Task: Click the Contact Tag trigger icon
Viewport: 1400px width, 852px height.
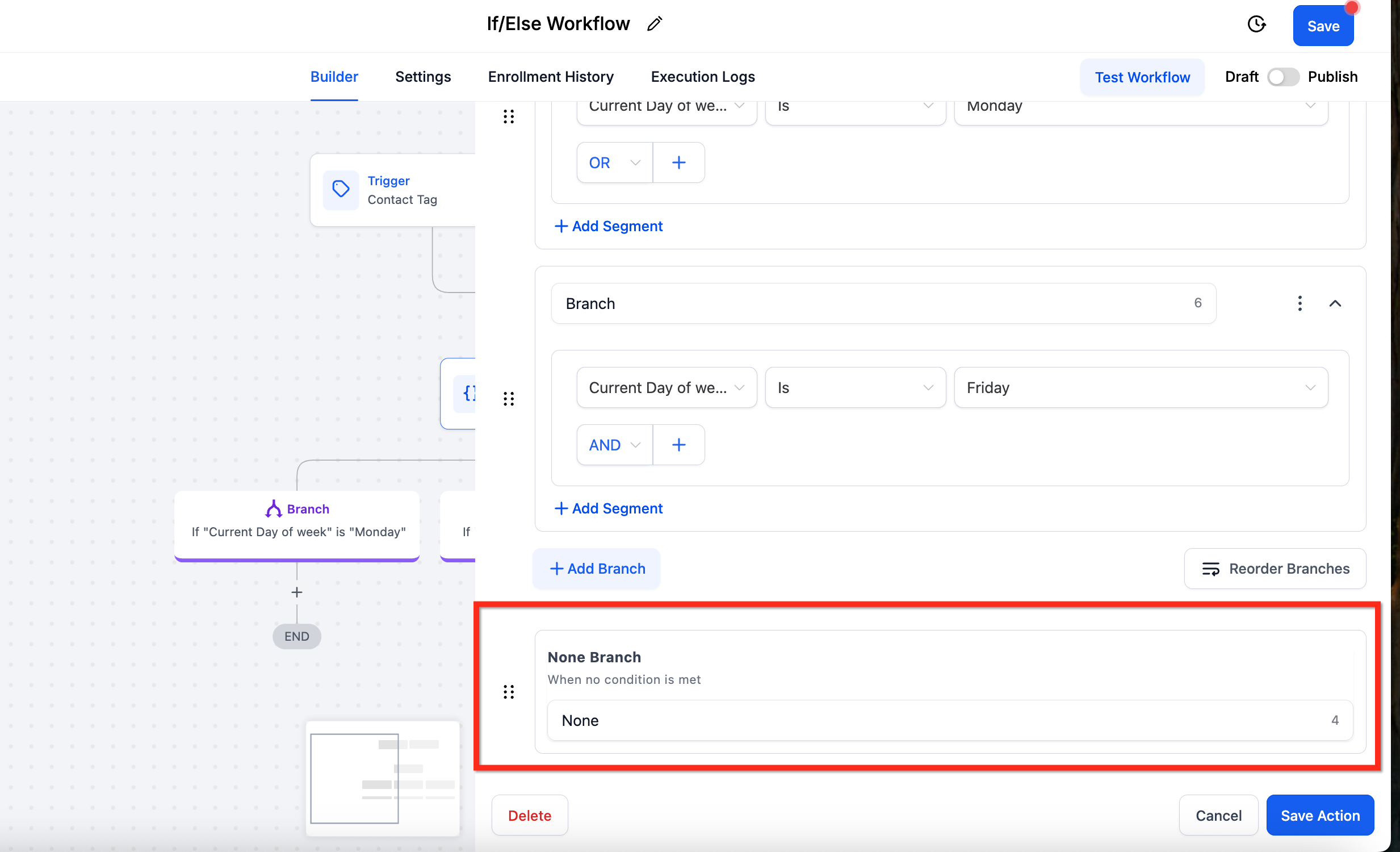Action: [x=341, y=189]
